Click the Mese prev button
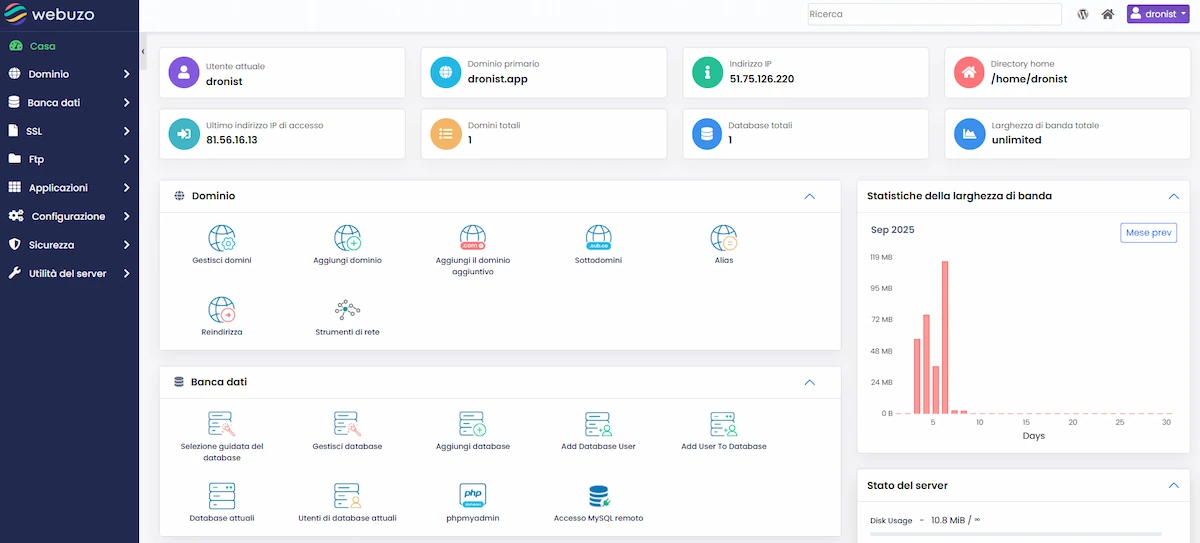Screen dimensions: 1200x543 coord(1148,232)
